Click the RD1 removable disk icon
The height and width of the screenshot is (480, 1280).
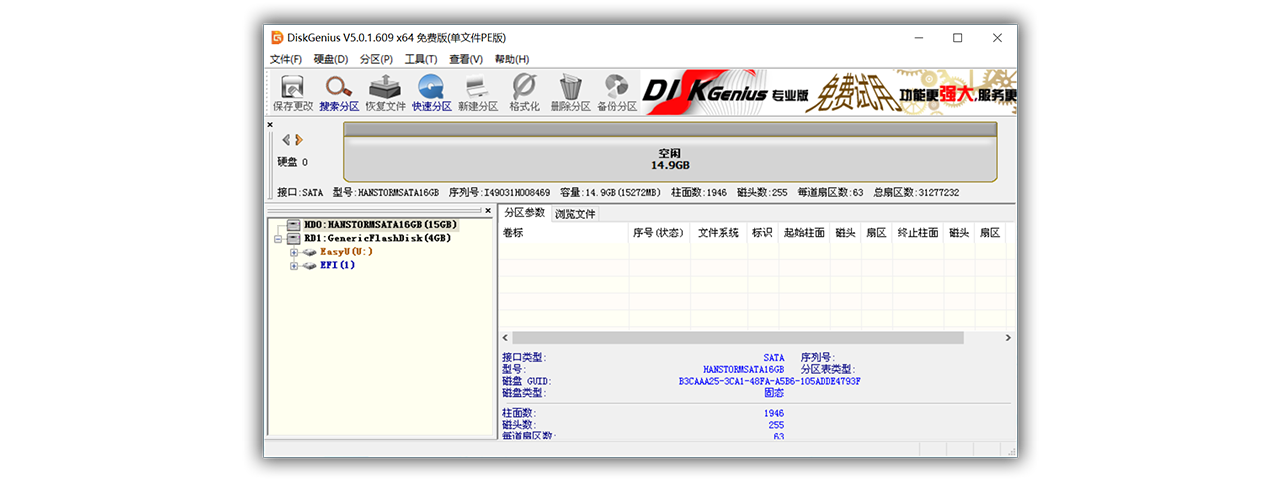pyautogui.click(x=294, y=239)
